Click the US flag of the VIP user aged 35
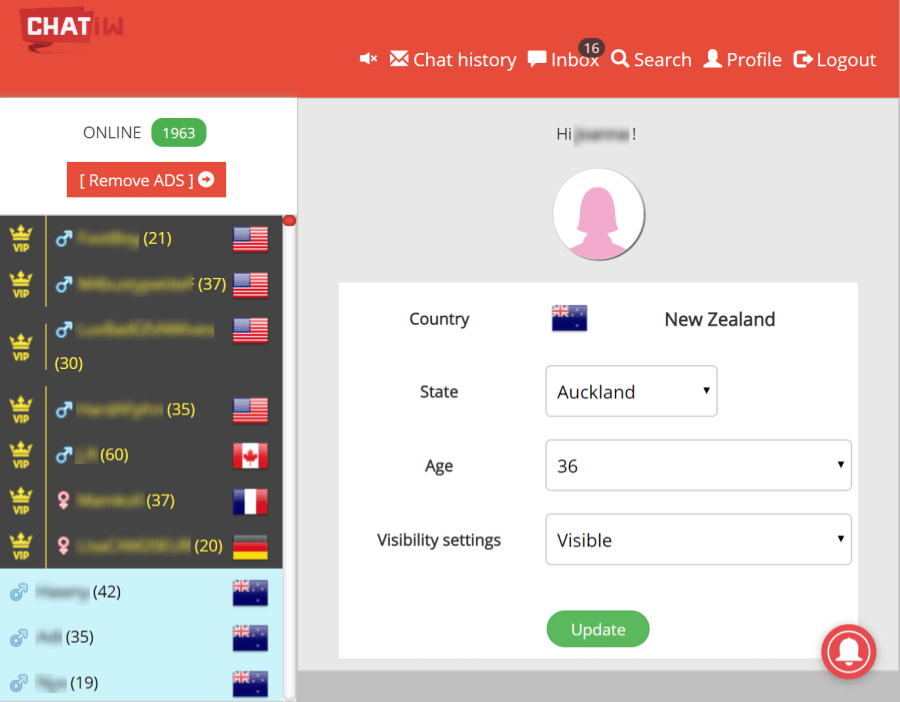The height and width of the screenshot is (702, 900). click(250, 410)
